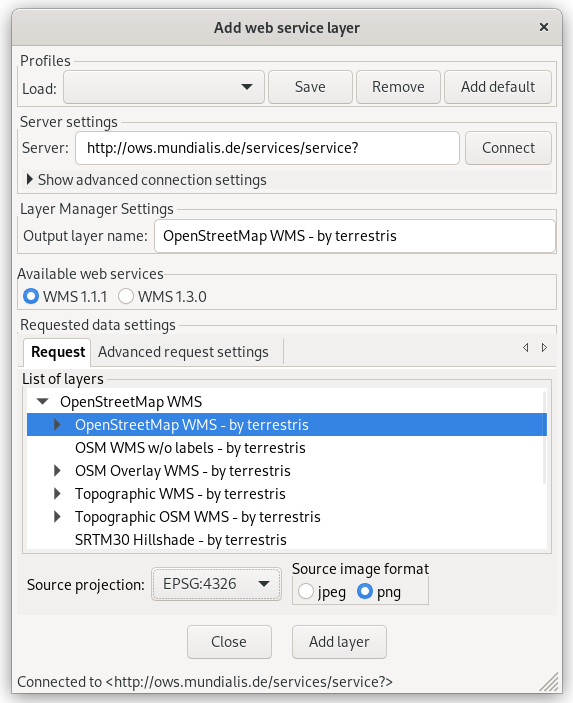The height and width of the screenshot is (703, 573).
Task: Click the tab scroll left arrow
Action: [x=525, y=347]
